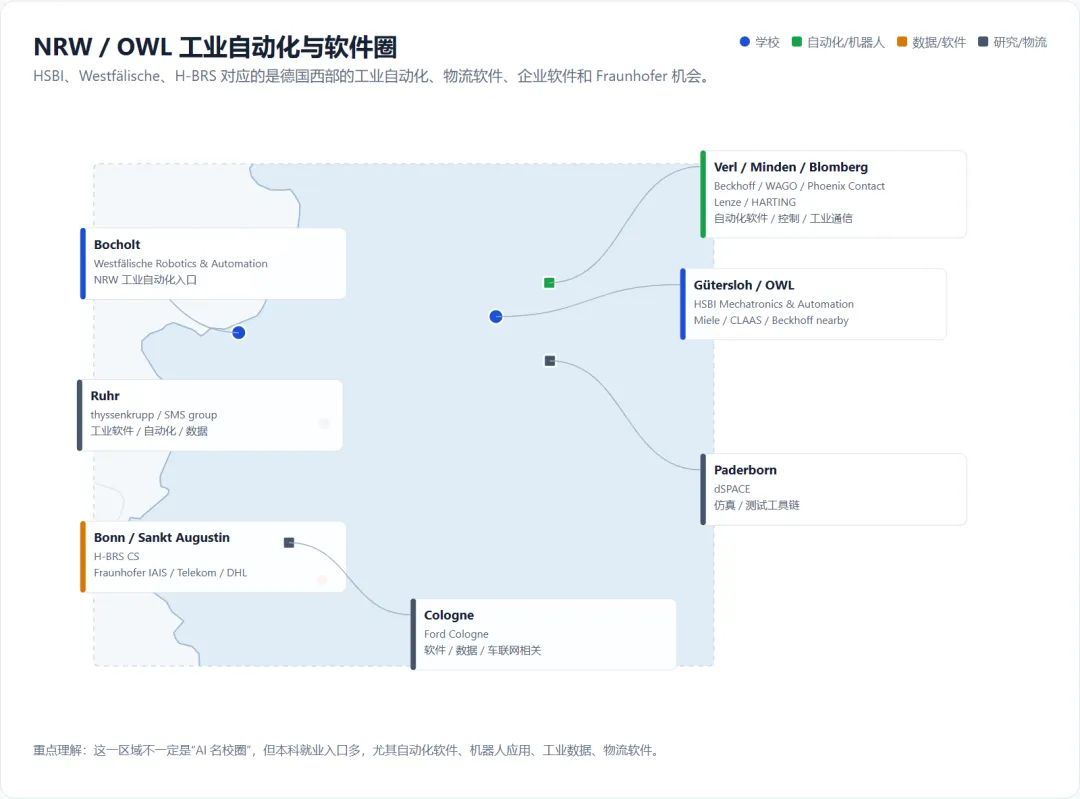Screen dimensions: 1080x799
Task: Click the 学校 legend label
Action: pyautogui.click(x=767, y=43)
